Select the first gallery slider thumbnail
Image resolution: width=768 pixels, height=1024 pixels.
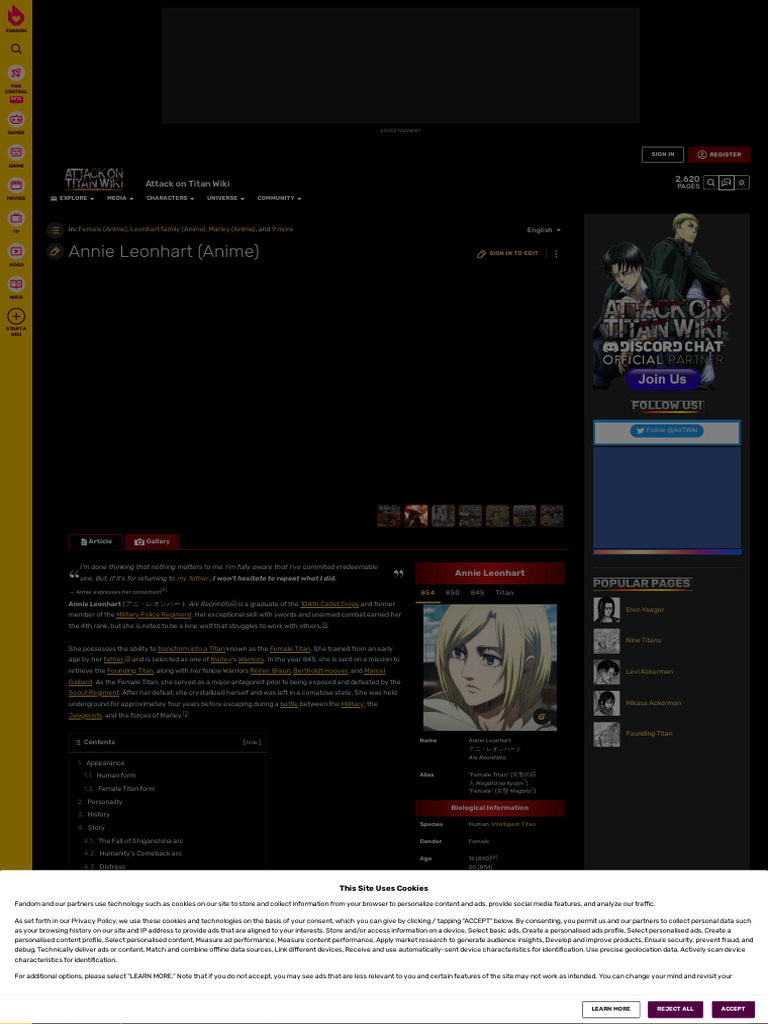(389, 516)
